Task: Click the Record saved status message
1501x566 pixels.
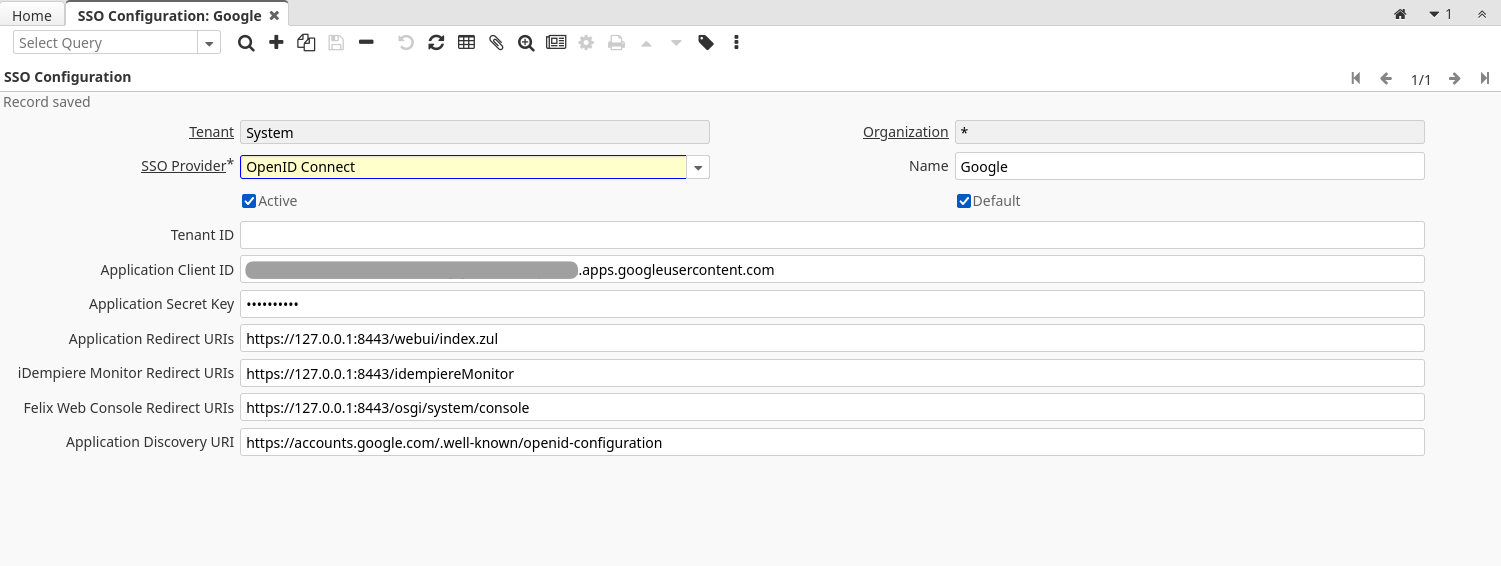Action: coord(47,102)
